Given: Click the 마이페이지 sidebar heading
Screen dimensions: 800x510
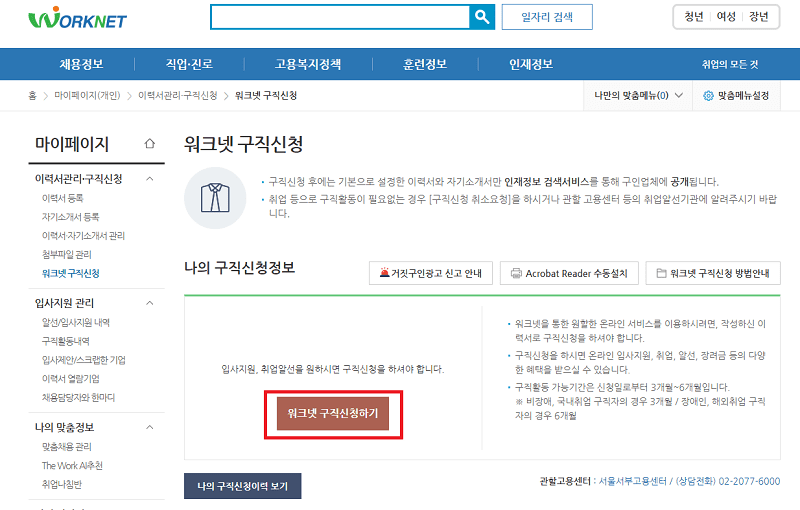Looking at the screenshot, I should point(71,144).
